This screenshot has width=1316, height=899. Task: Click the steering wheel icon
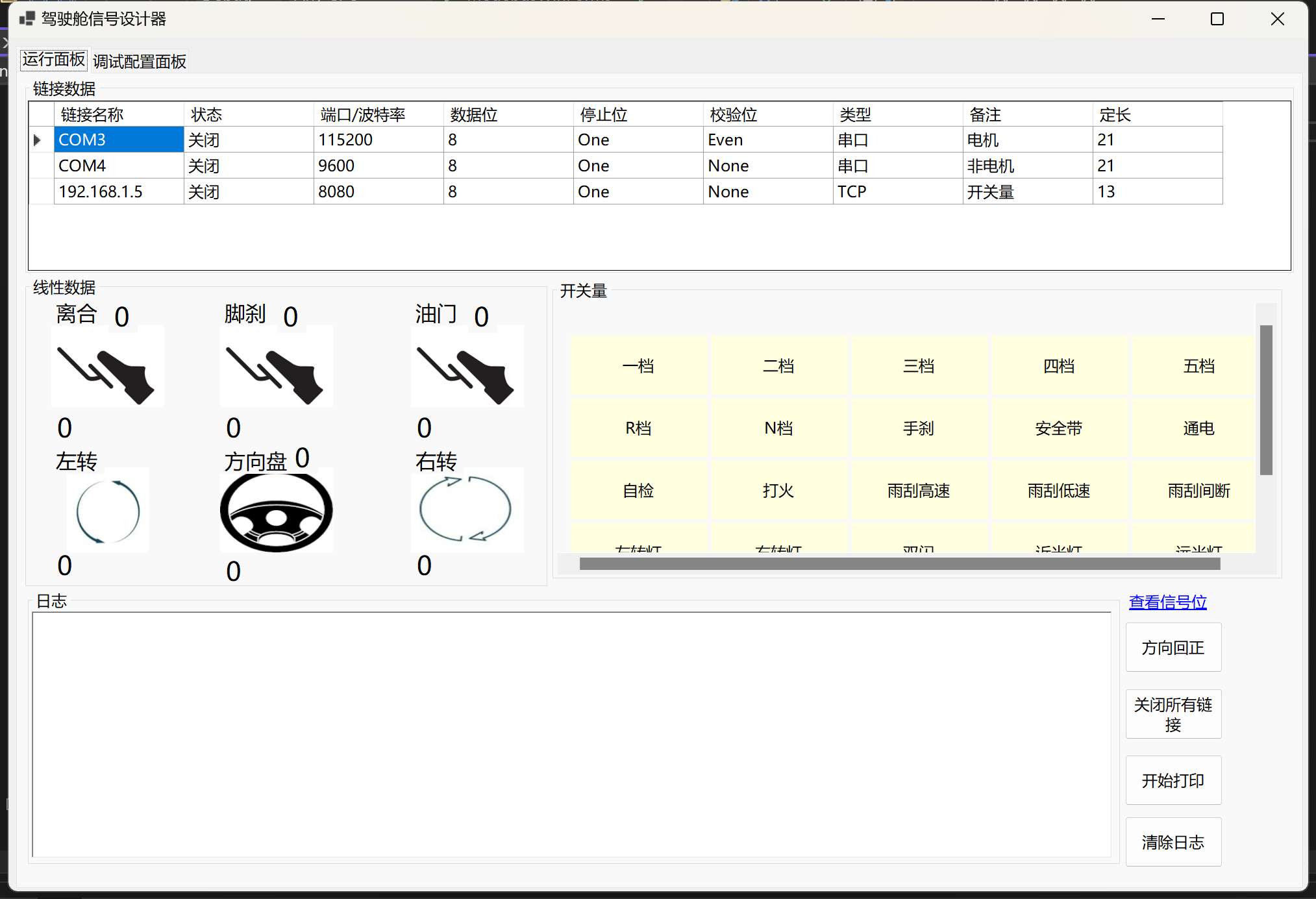coord(276,511)
